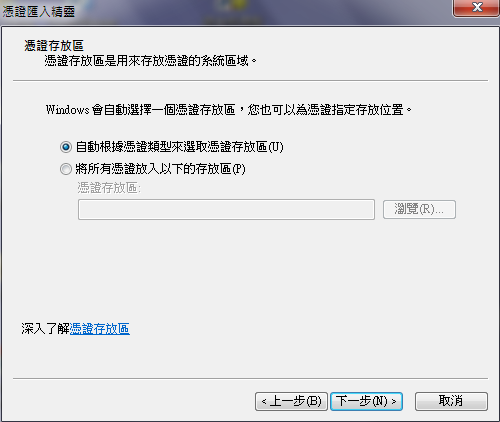Close the 憑證匯入精靈 dialog with the X

click(x=477, y=7)
